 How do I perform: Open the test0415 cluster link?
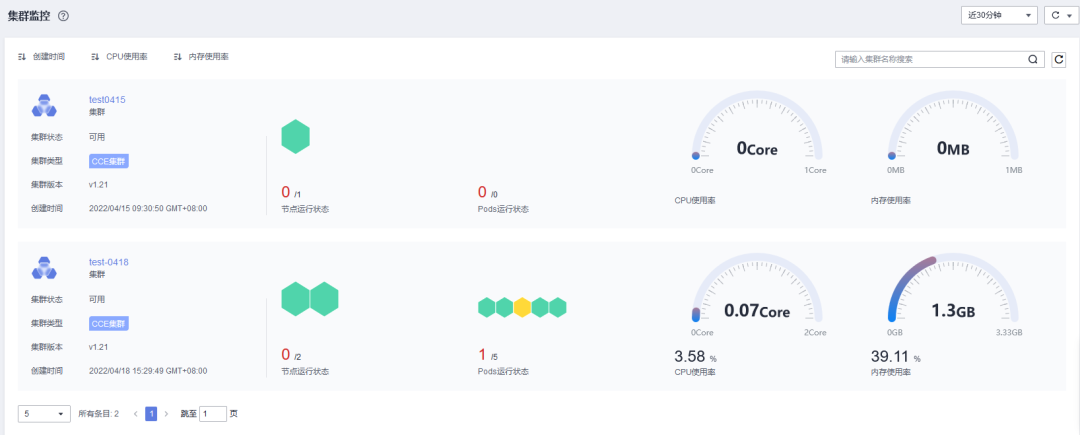[107, 99]
